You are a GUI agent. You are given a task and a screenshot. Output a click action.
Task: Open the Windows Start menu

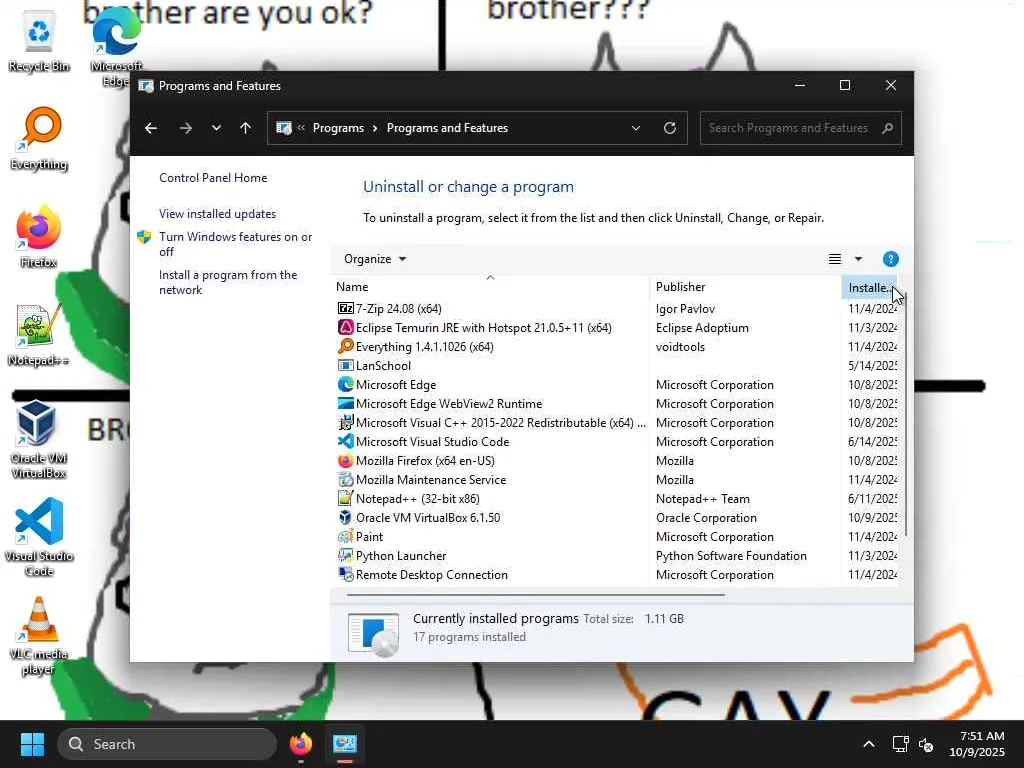32,744
